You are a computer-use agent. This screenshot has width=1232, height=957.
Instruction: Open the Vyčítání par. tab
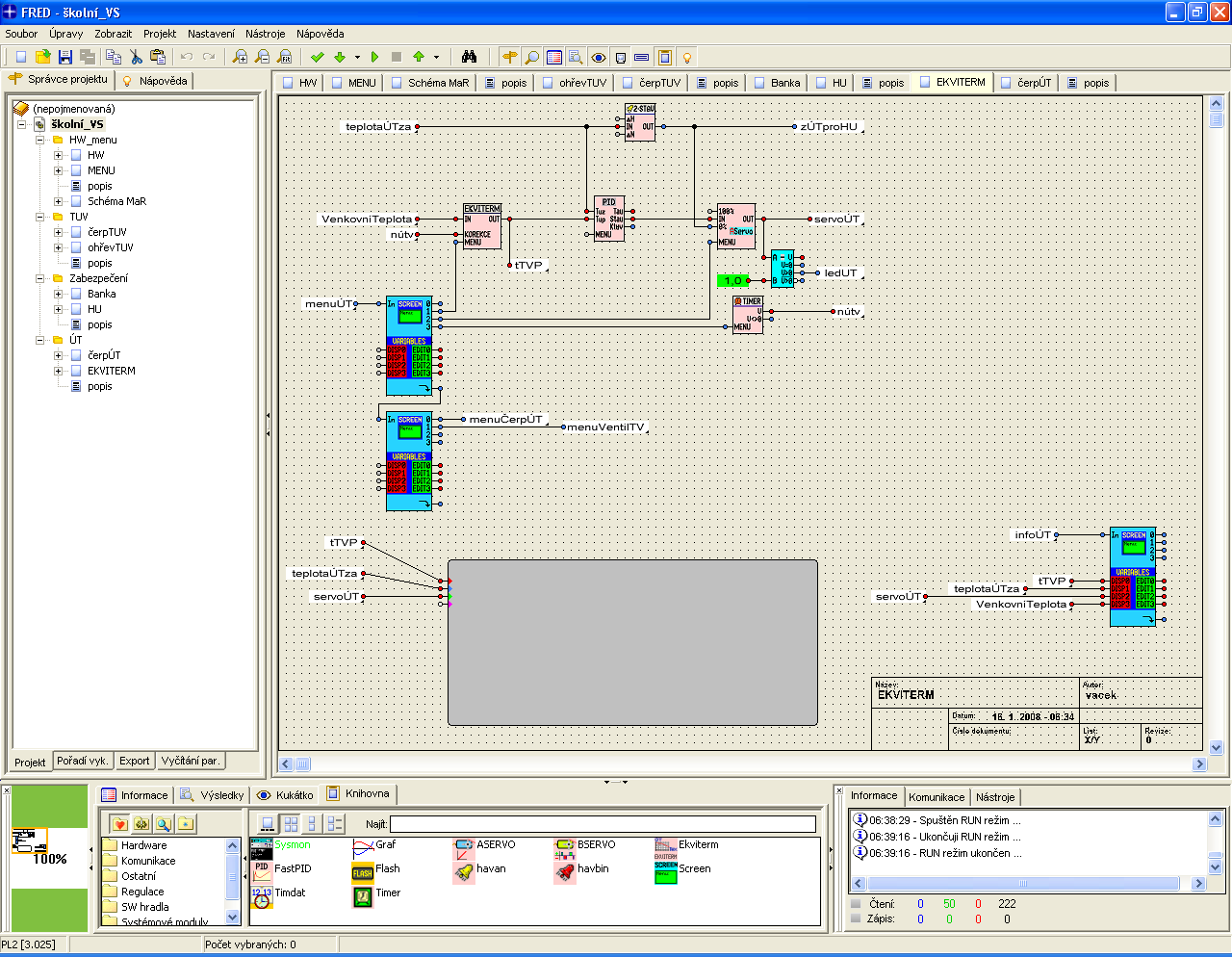191,761
